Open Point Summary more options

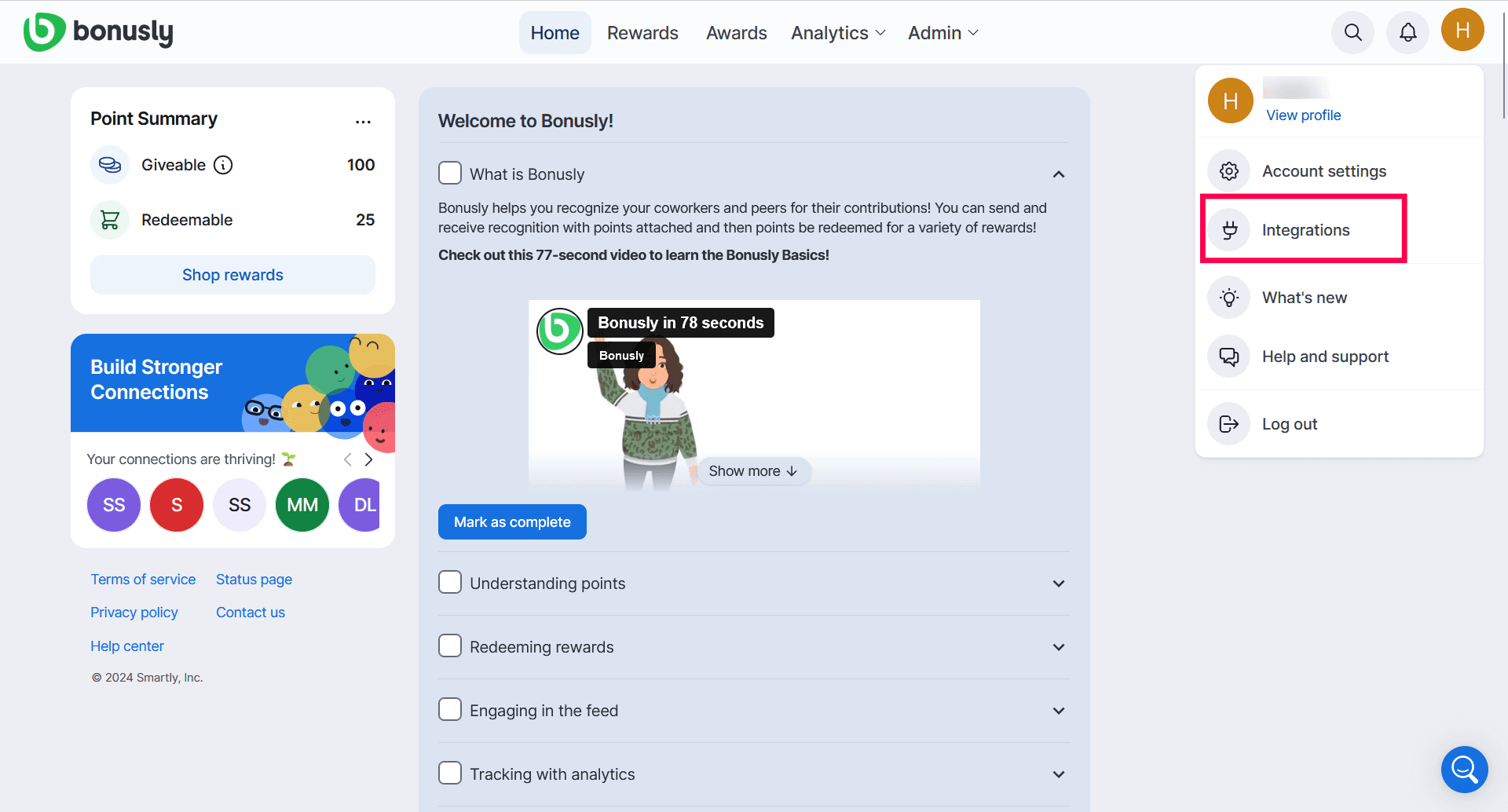363,122
